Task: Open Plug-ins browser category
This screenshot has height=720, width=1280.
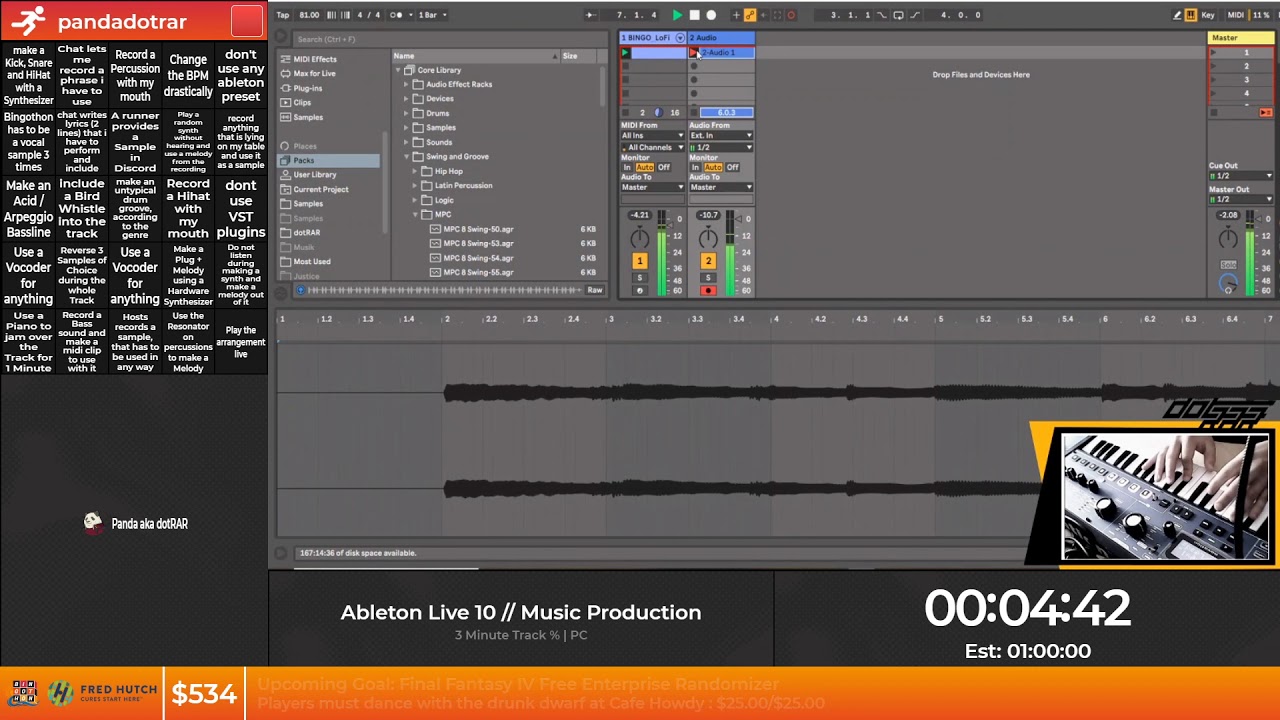Action: [308, 88]
